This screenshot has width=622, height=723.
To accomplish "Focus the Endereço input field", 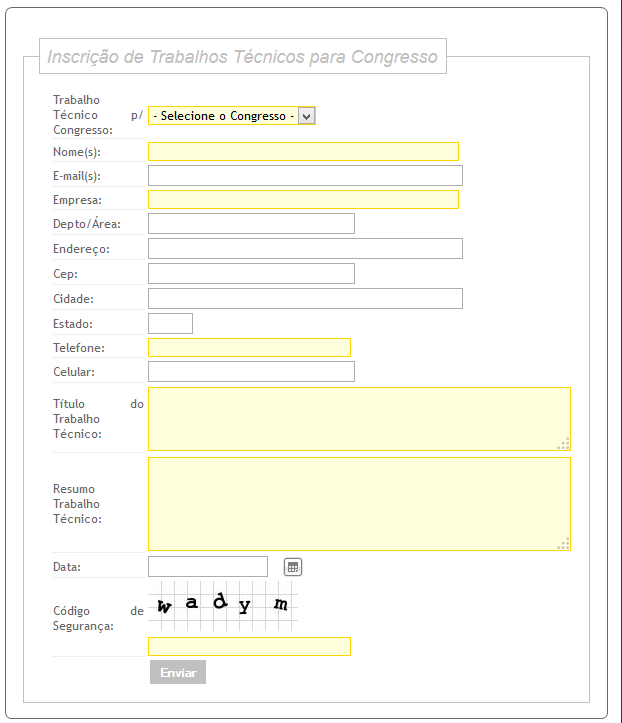I will click(305, 248).
